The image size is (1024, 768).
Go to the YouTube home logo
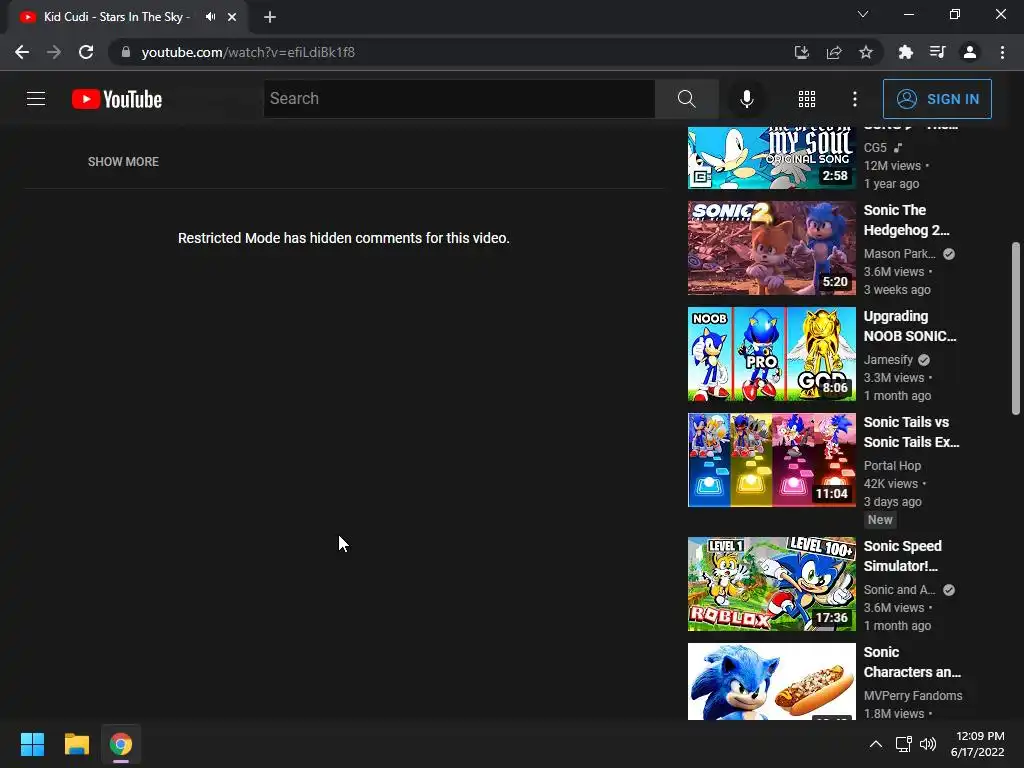117,99
